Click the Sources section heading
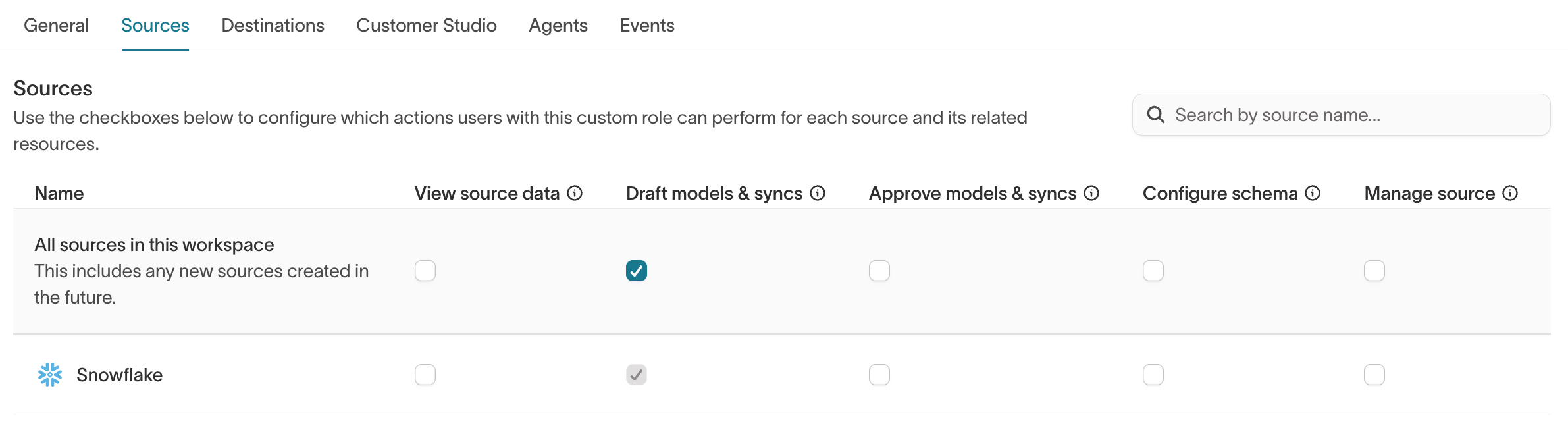Viewport: 1568px width, 428px height. pos(53,88)
